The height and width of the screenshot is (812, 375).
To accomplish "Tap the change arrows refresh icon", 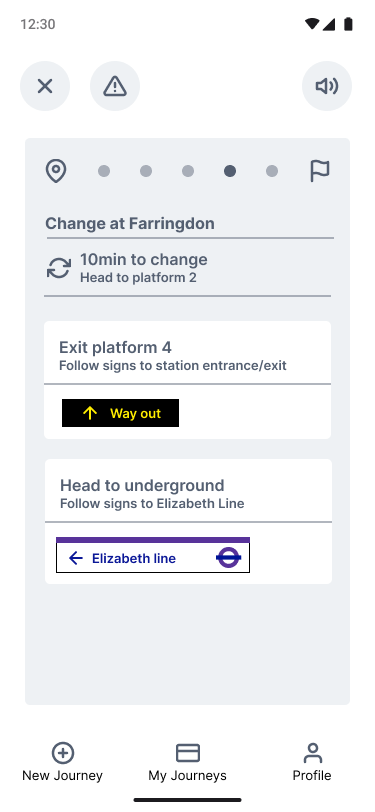I will point(59,268).
